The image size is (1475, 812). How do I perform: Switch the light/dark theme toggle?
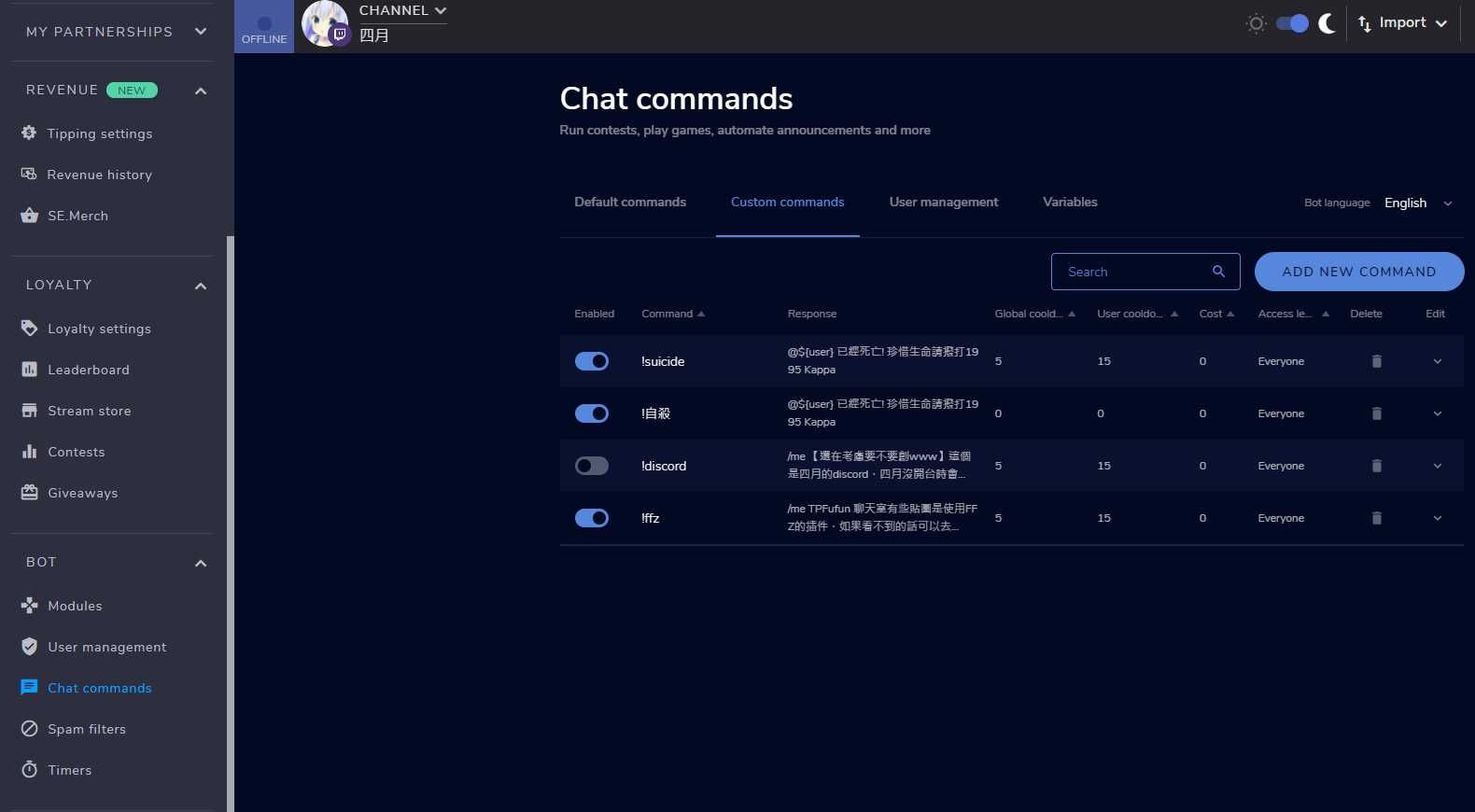(1292, 23)
